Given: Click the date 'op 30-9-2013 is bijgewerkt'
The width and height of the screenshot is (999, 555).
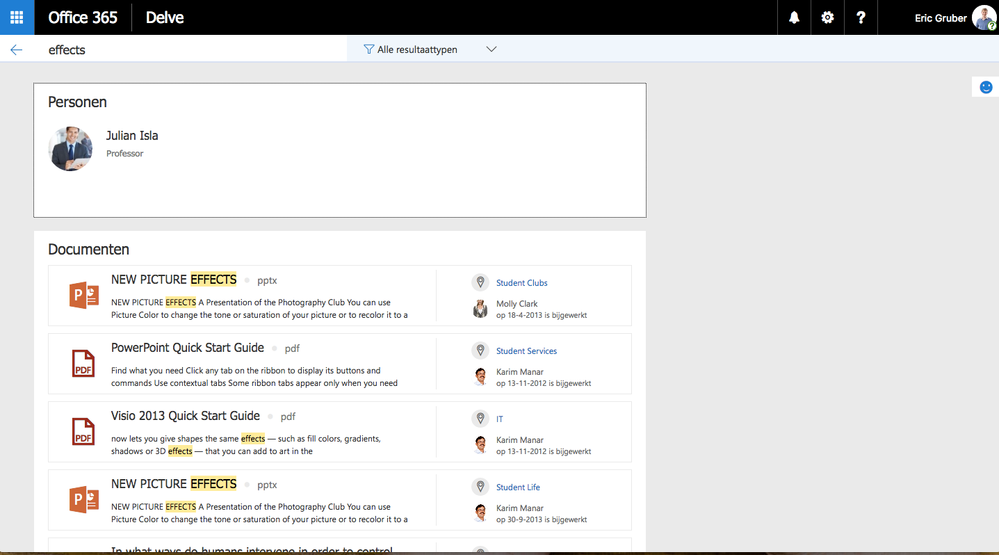Looking at the screenshot, I should pos(542,519).
